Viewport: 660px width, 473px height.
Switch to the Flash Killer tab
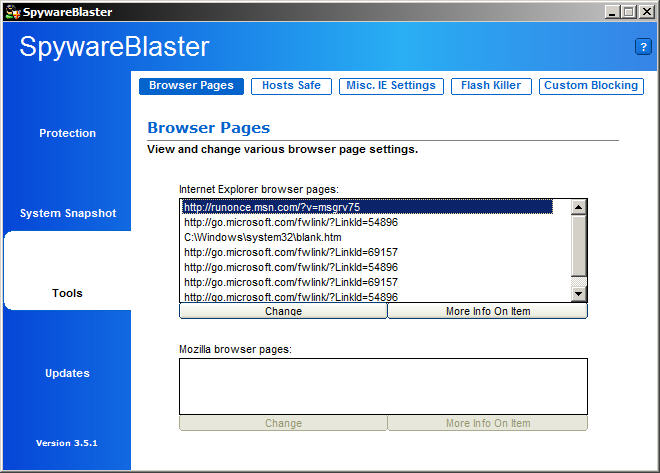tap(491, 86)
